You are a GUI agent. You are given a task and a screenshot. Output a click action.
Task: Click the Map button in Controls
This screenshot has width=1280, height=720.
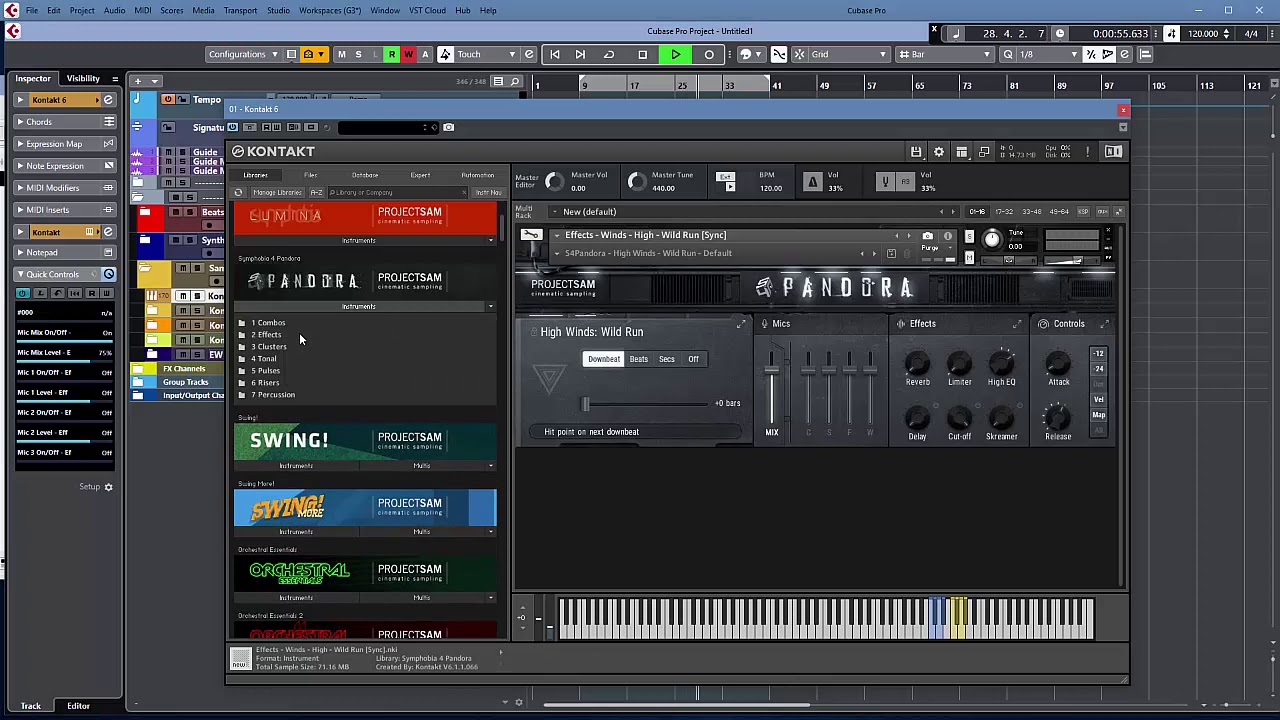coord(1098,415)
